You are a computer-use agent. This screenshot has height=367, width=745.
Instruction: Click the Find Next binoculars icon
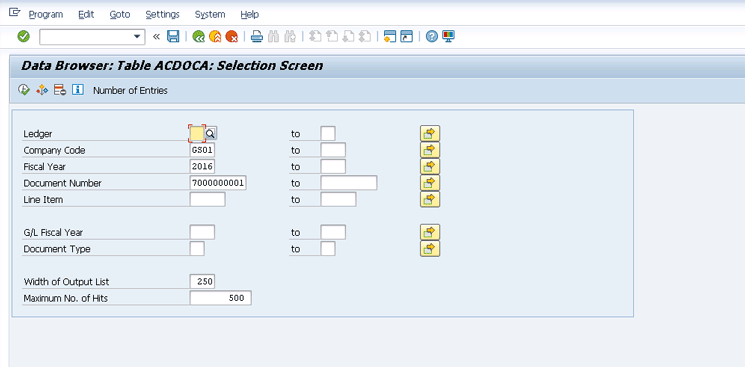[290, 37]
